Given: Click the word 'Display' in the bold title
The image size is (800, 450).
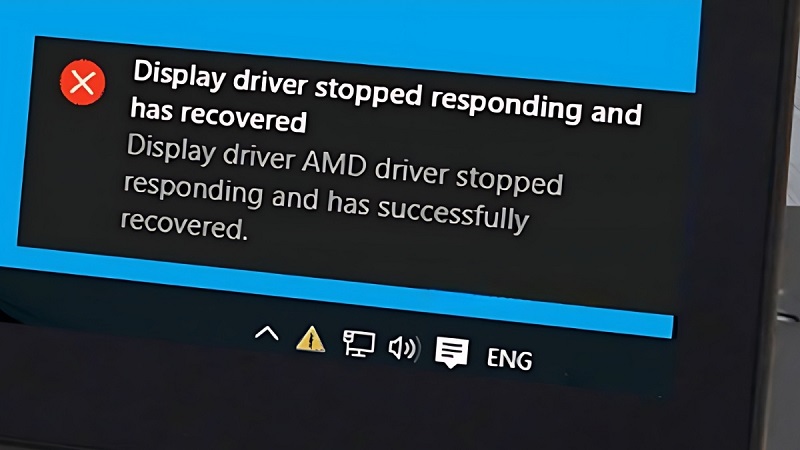Looking at the screenshot, I should click(x=180, y=74).
